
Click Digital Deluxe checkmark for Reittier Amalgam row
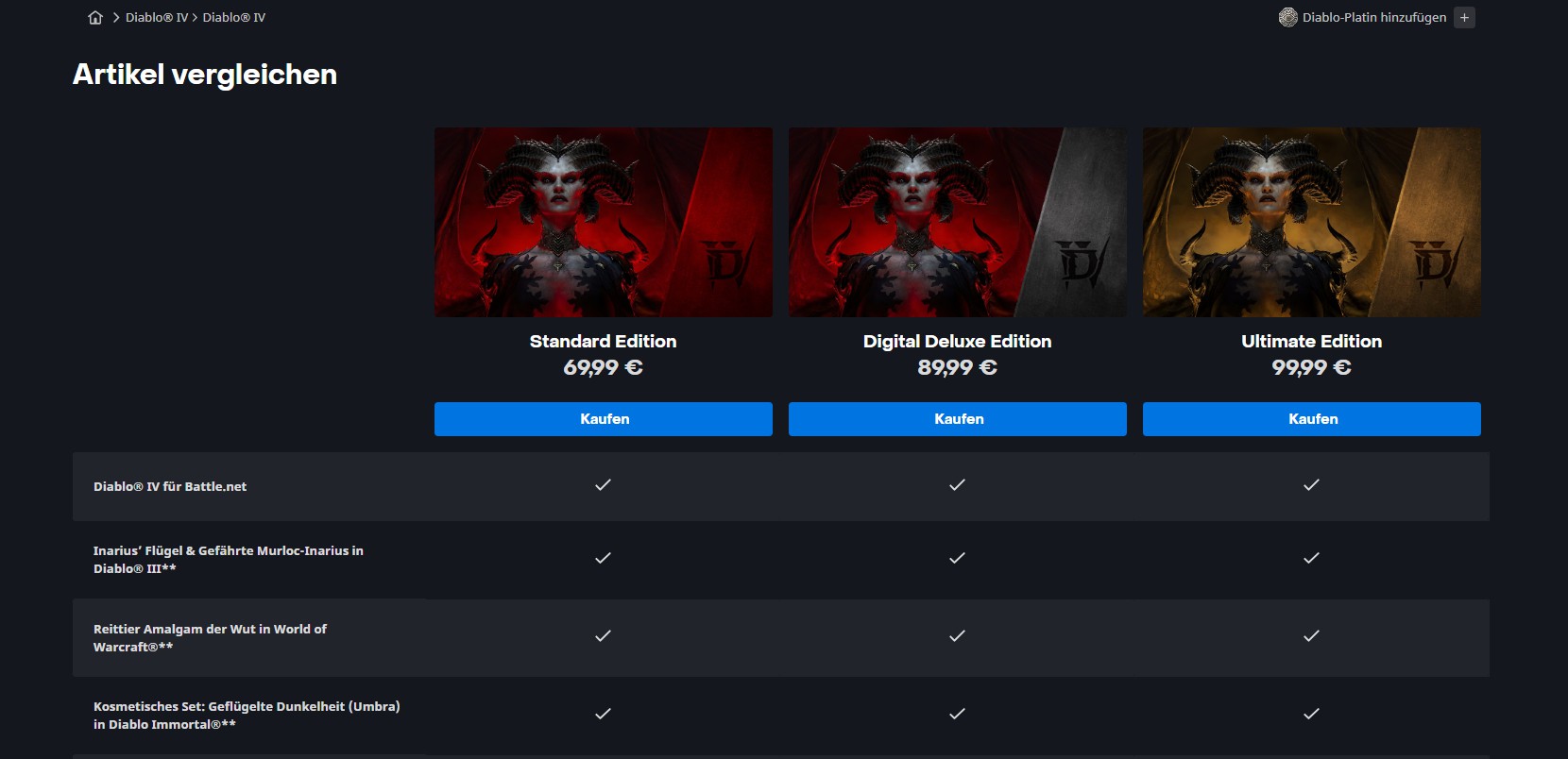(x=957, y=636)
